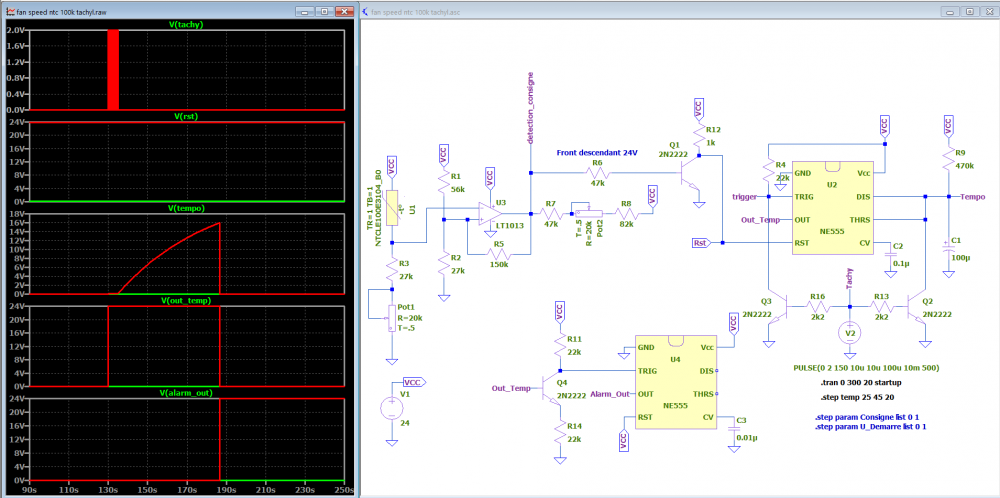Viewport: 1000px width, 498px height.
Task: Select the U2 NE555 timer block
Action: tap(832, 208)
